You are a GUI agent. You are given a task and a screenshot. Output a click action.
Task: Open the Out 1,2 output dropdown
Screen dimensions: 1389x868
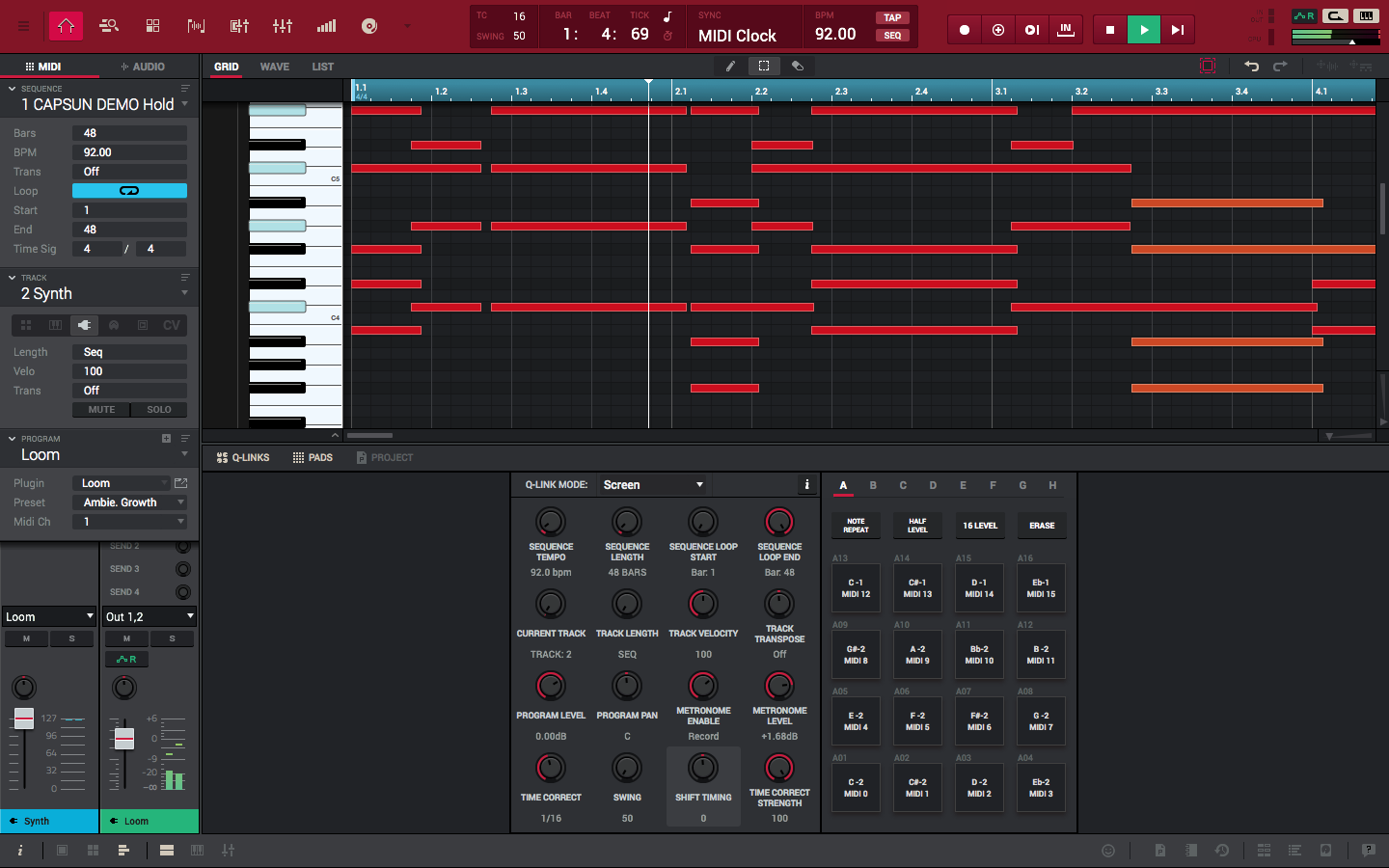(150, 616)
